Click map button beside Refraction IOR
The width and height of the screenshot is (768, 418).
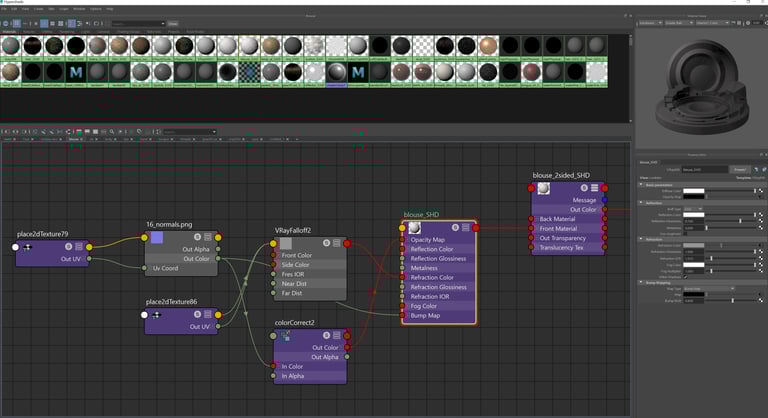pos(761,258)
